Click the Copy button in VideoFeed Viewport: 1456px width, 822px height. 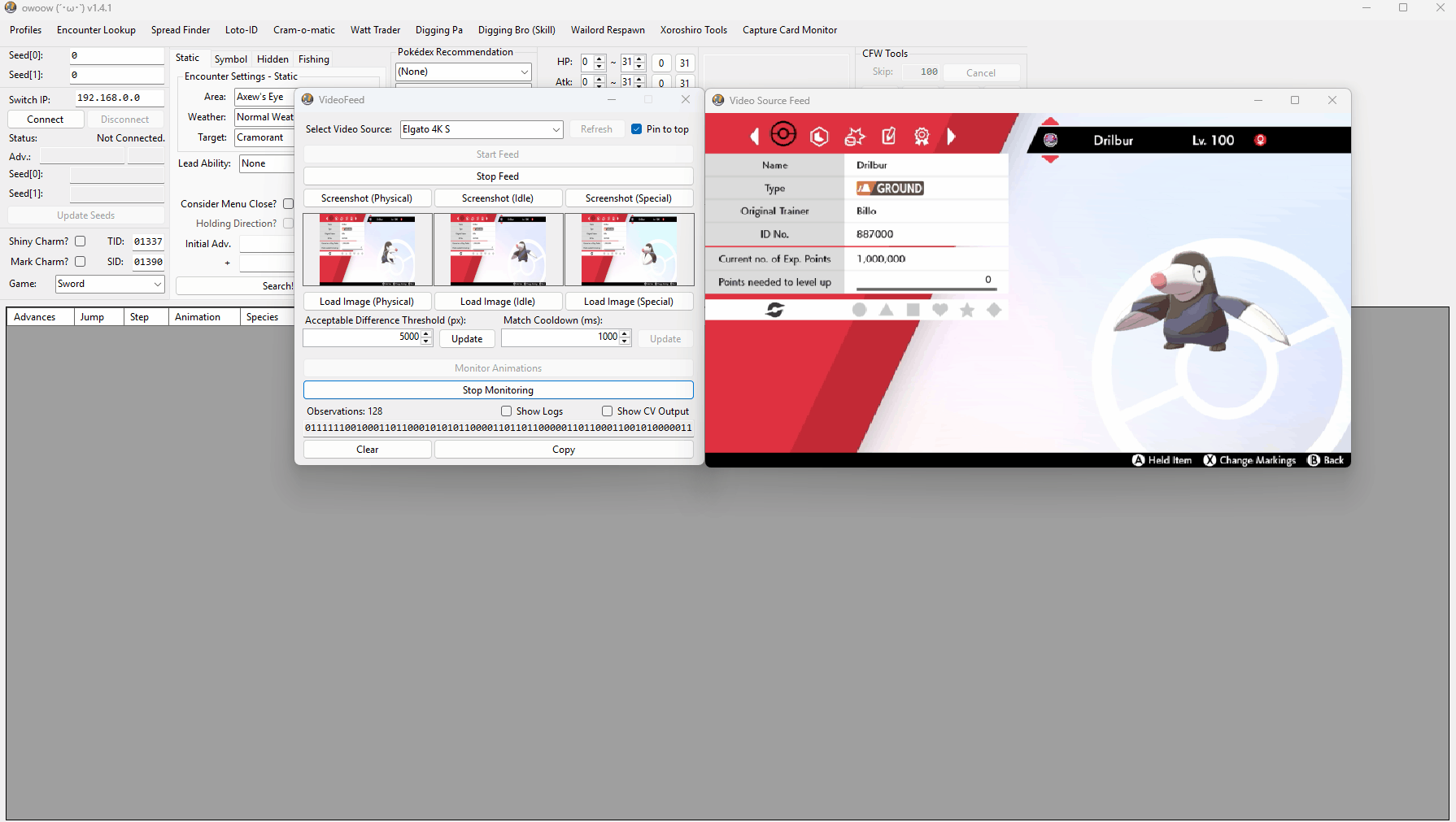pos(564,450)
